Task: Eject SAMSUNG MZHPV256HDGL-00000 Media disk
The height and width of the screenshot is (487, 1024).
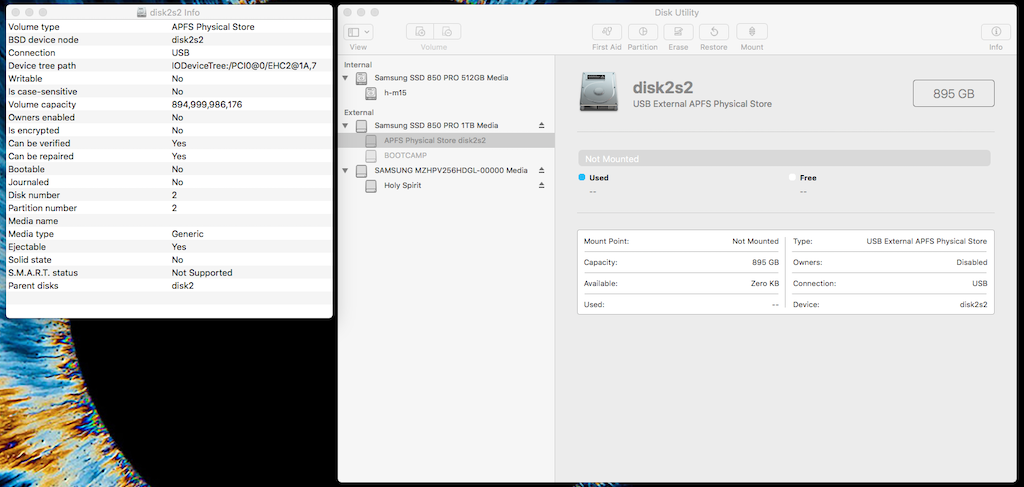Action: point(541,170)
